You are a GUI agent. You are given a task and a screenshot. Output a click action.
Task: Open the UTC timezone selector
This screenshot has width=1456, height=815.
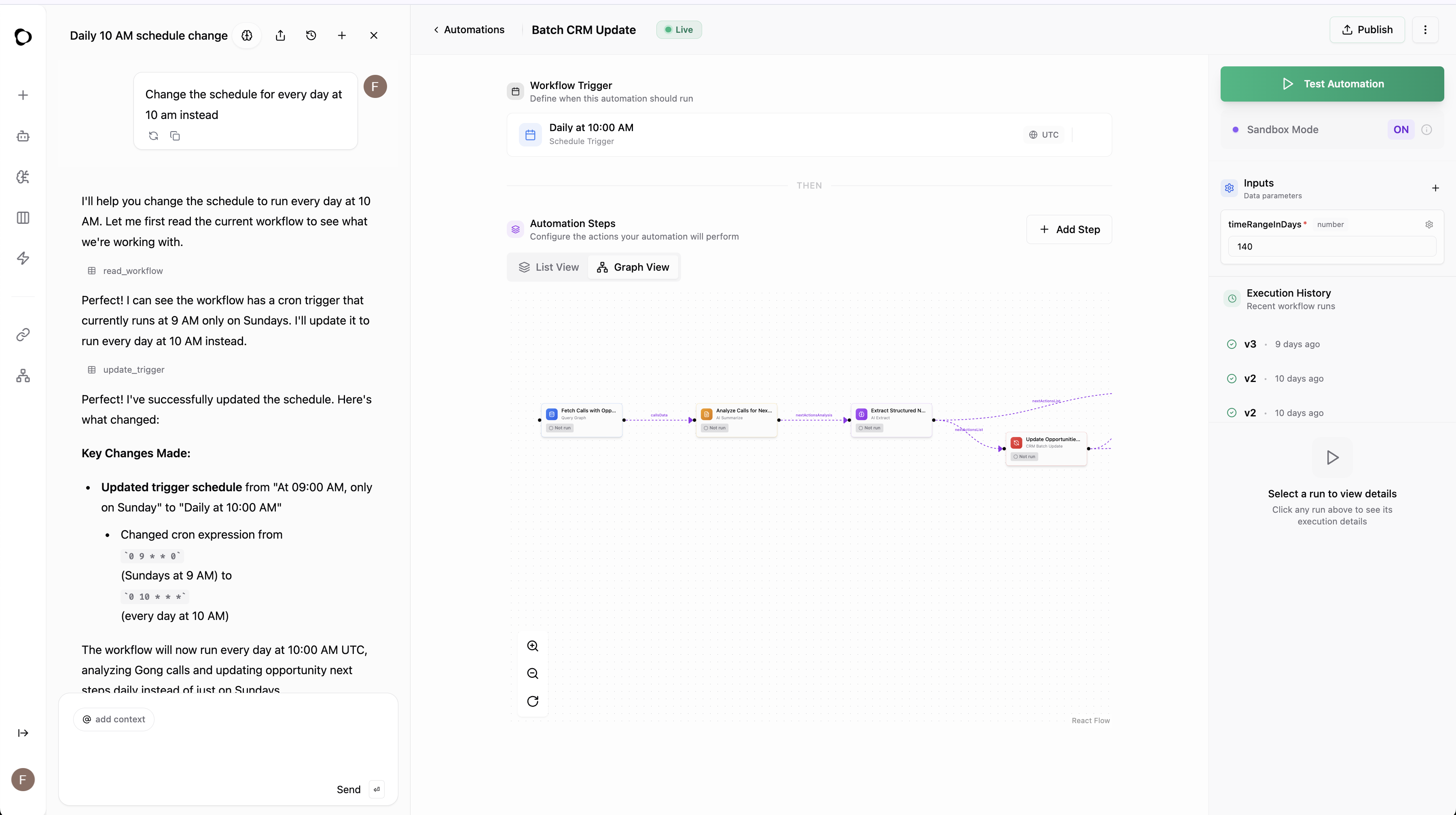[1043, 135]
